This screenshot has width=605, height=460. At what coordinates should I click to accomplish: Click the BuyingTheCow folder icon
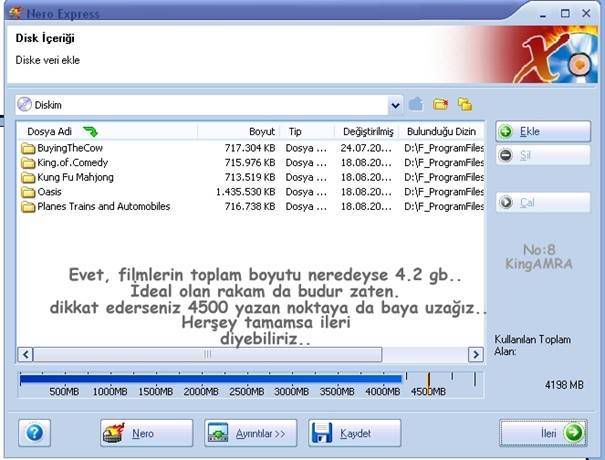point(28,148)
